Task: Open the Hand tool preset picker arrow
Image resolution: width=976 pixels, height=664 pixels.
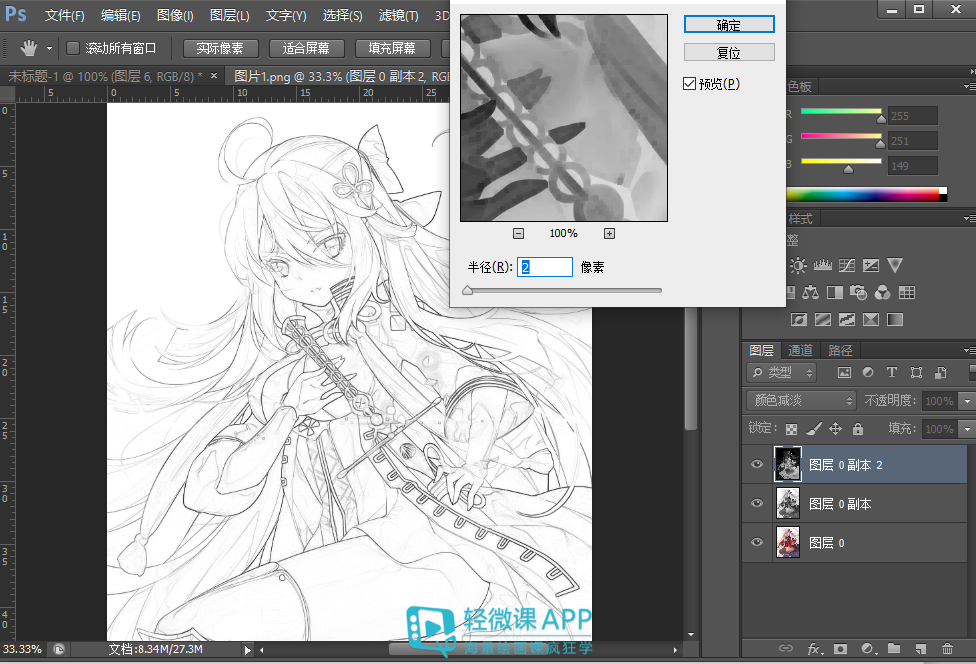Action: tap(49, 49)
